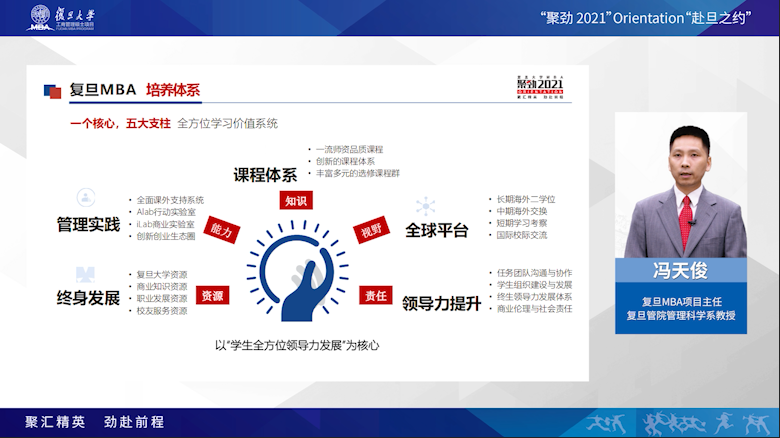Viewport: 780px width, 438px height.
Task: Click bullet 创新创业生态圈
Action: click(166, 236)
